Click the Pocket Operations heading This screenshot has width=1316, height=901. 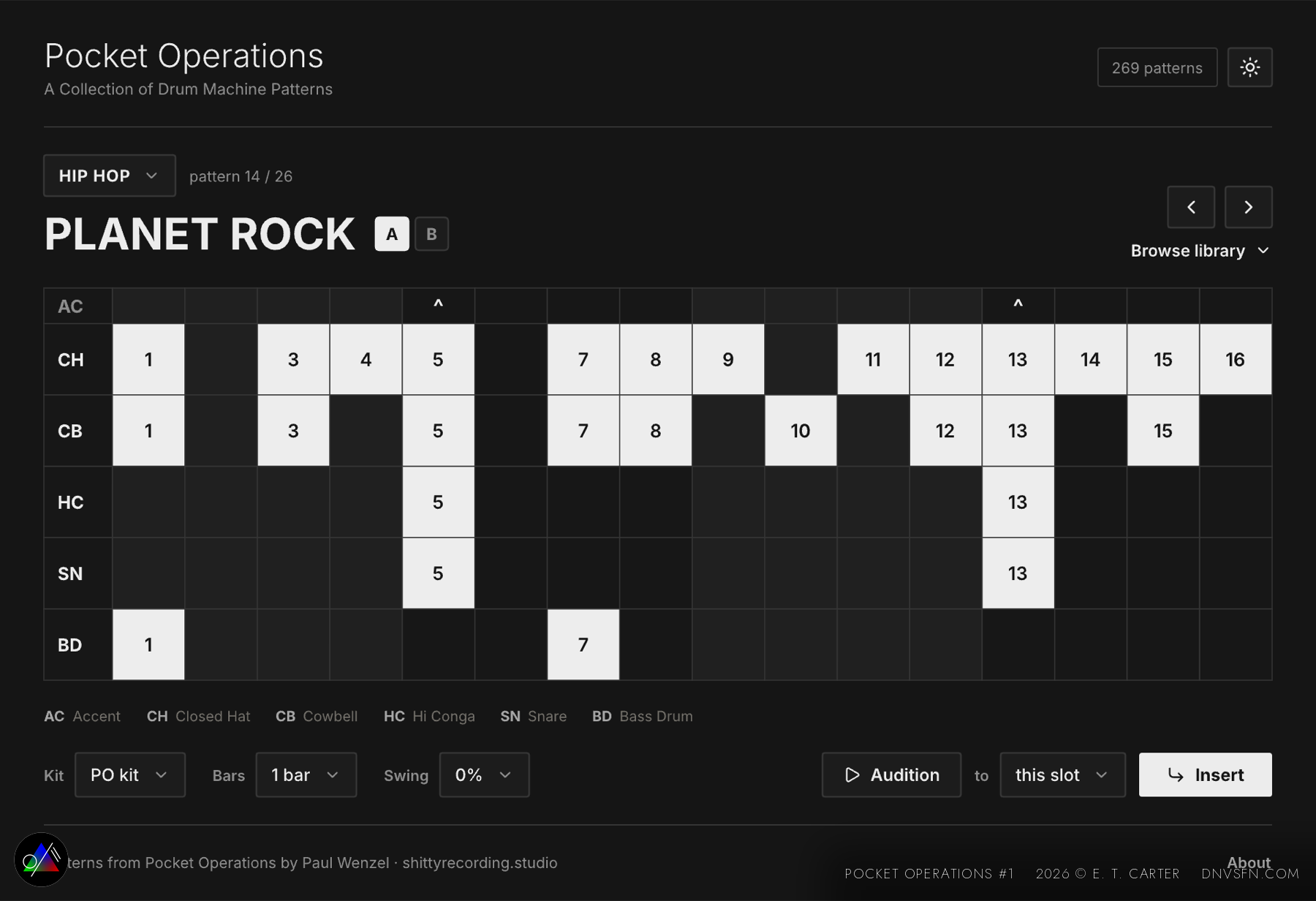tap(184, 56)
